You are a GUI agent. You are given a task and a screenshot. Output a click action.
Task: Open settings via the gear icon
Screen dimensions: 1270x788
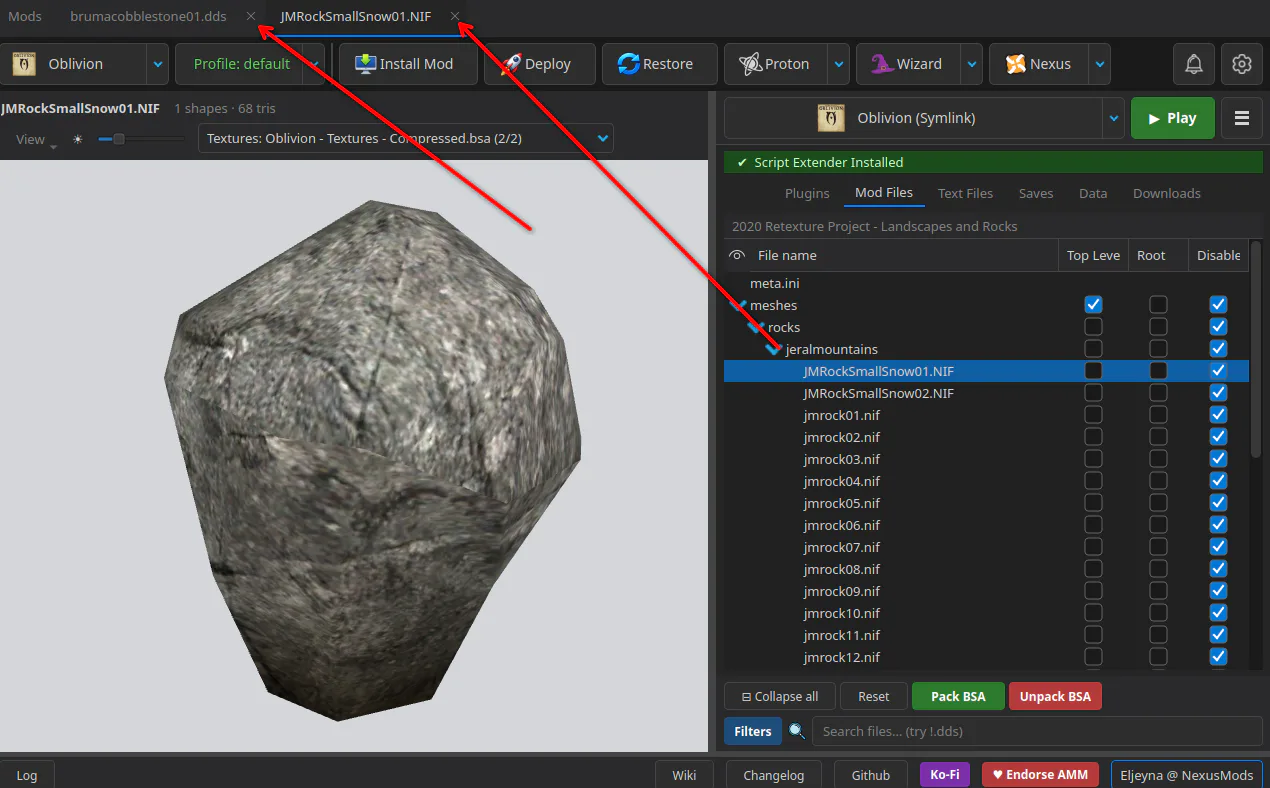[x=1242, y=64]
